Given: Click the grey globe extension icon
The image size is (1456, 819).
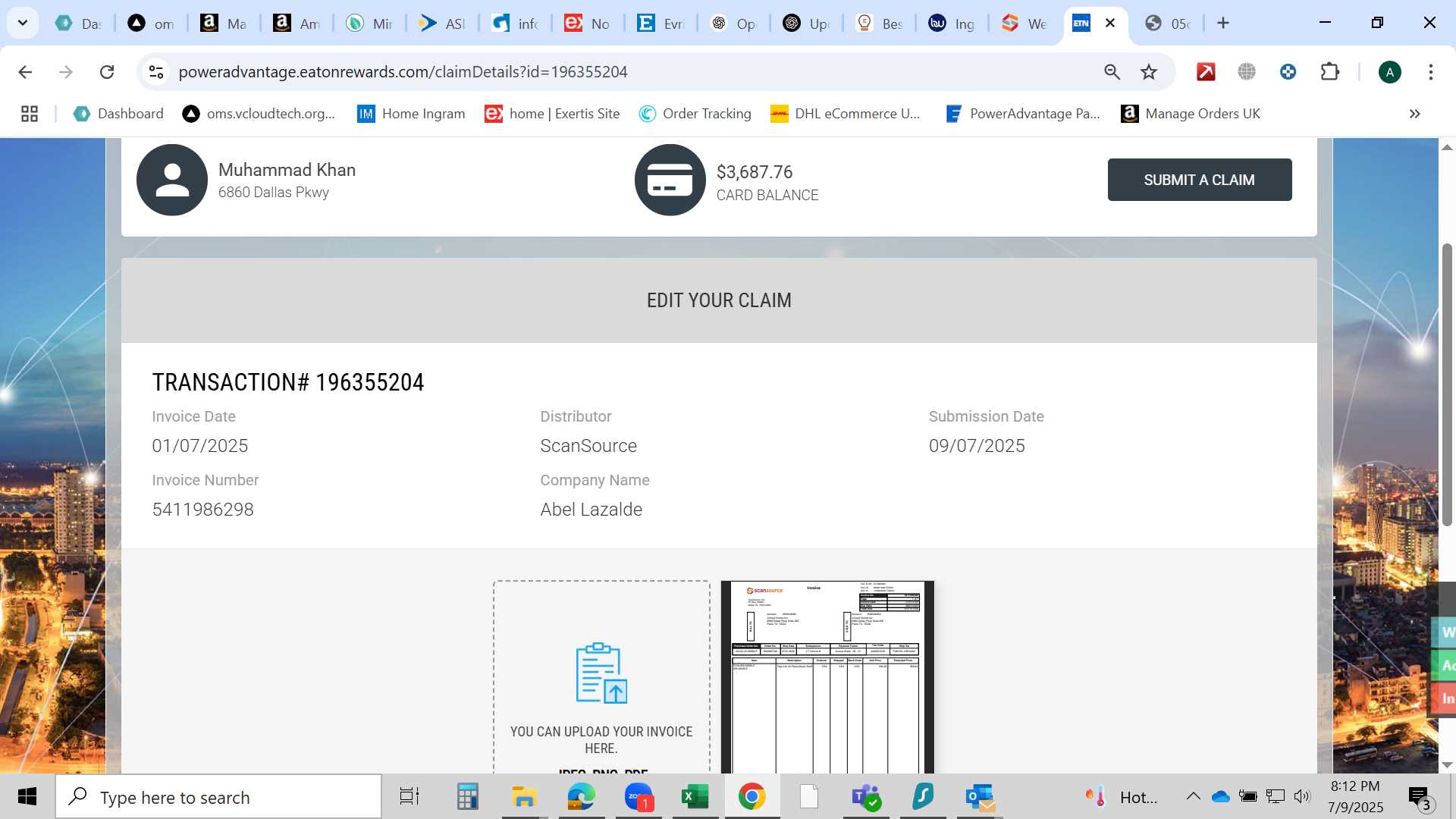Looking at the screenshot, I should pyautogui.click(x=1247, y=72).
